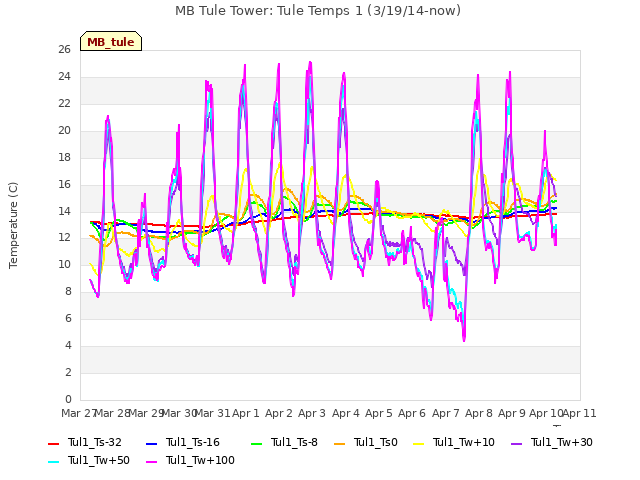Click the 14 y-axis tick label

[x=64, y=211]
